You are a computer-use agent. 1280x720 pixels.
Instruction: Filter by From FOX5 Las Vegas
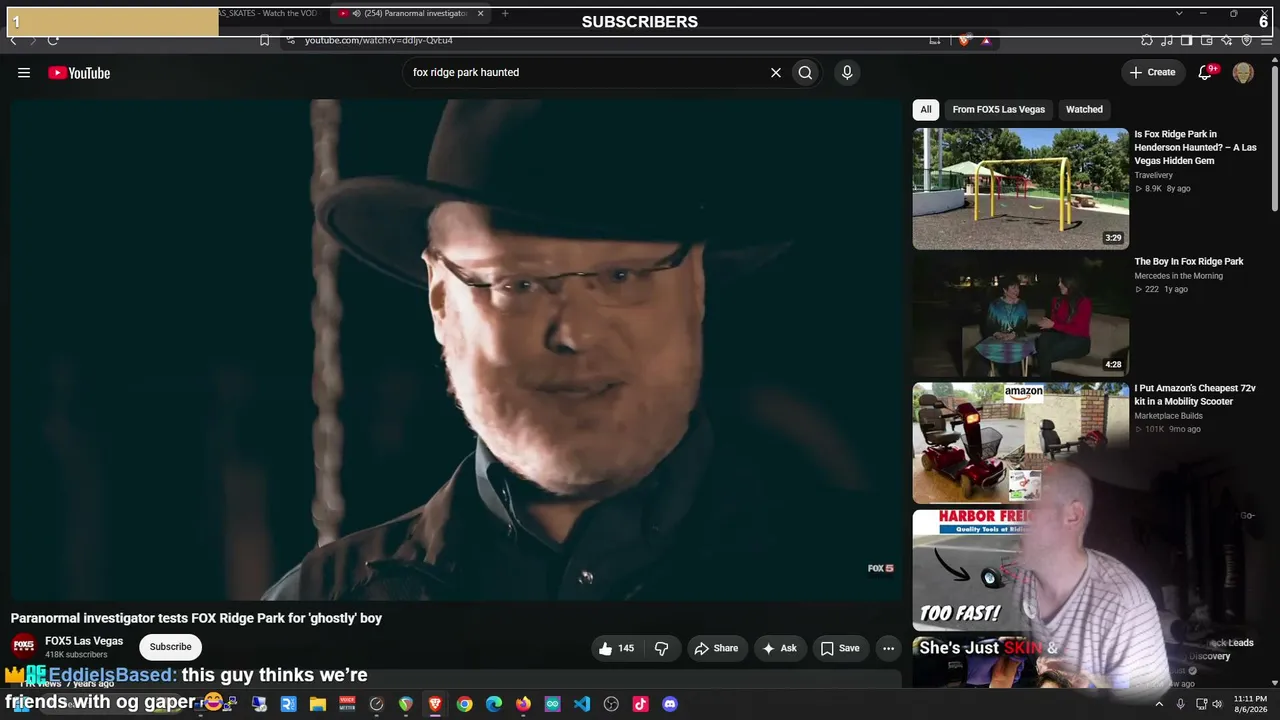tap(999, 110)
